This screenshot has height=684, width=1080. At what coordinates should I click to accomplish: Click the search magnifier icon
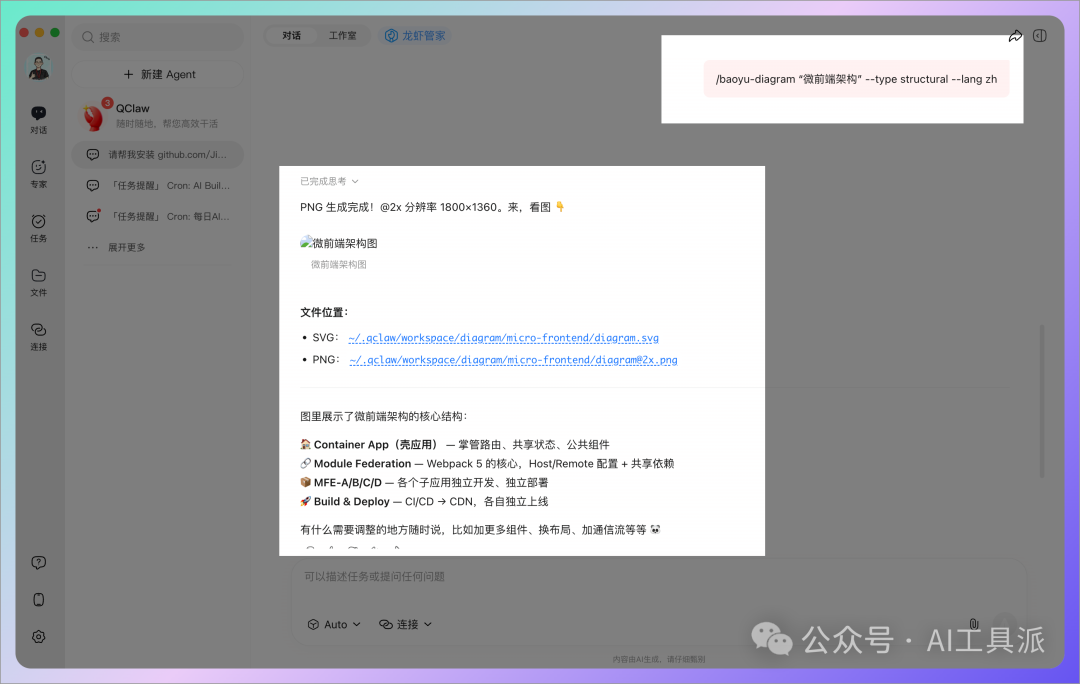[x=88, y=37]
